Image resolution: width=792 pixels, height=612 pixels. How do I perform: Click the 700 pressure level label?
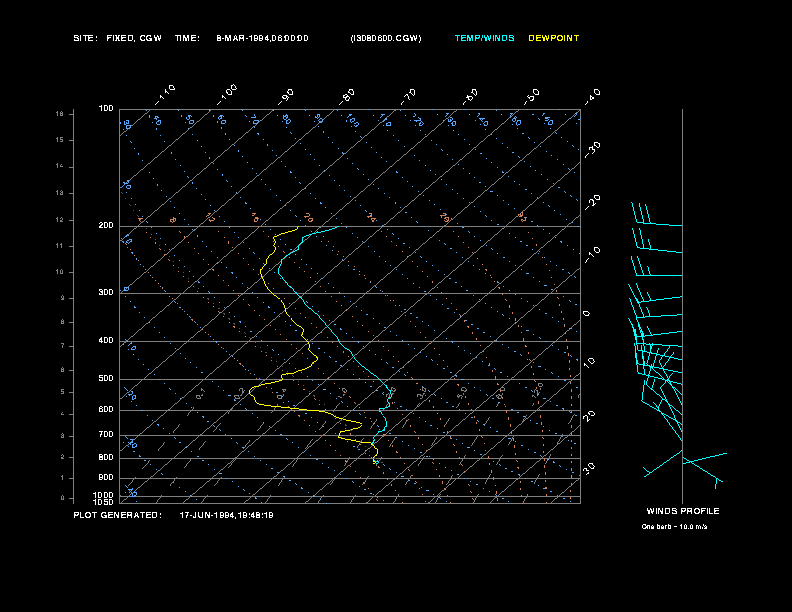pos(106,434)
